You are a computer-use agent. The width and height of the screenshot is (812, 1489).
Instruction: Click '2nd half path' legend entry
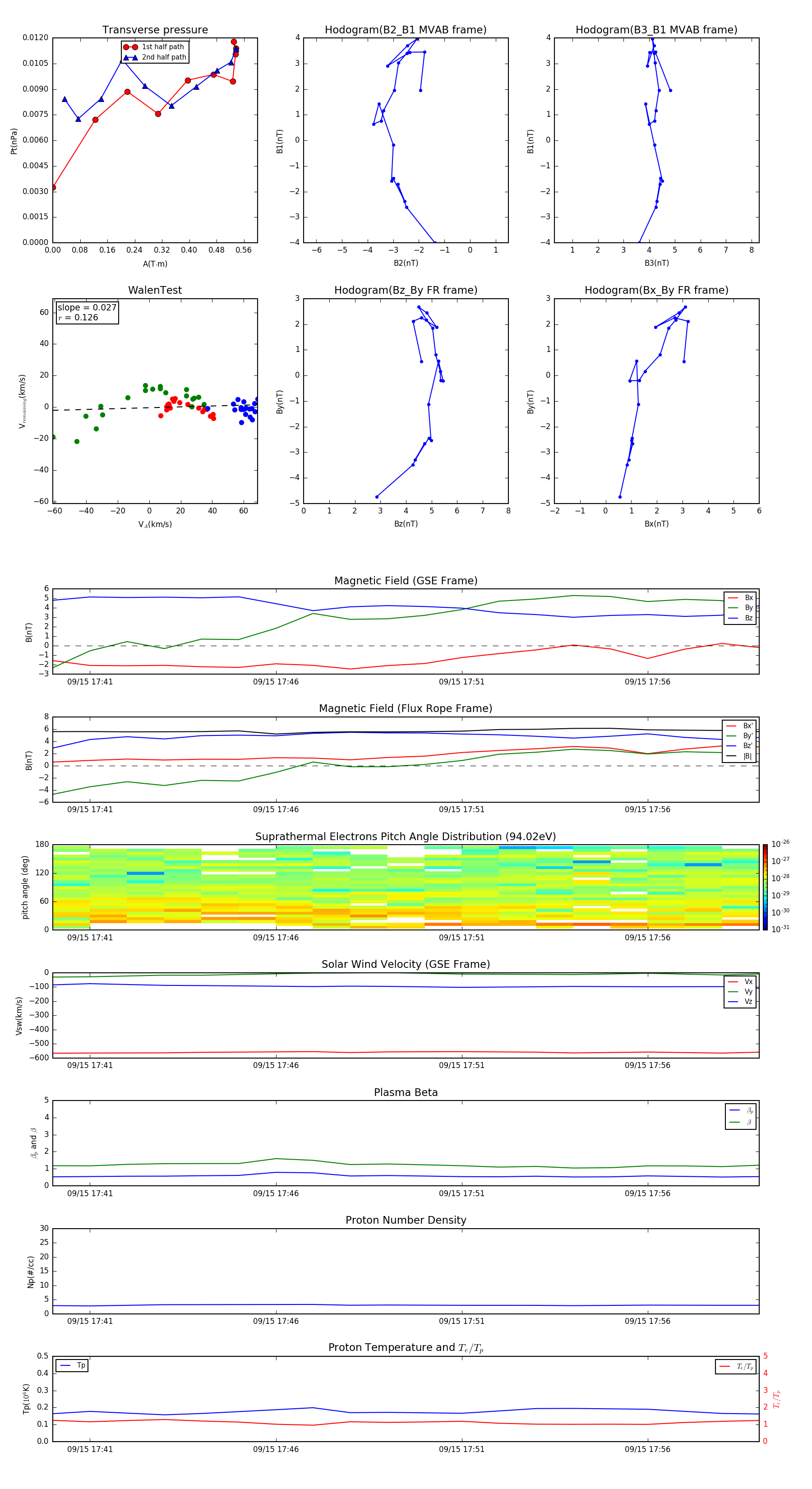155,57
